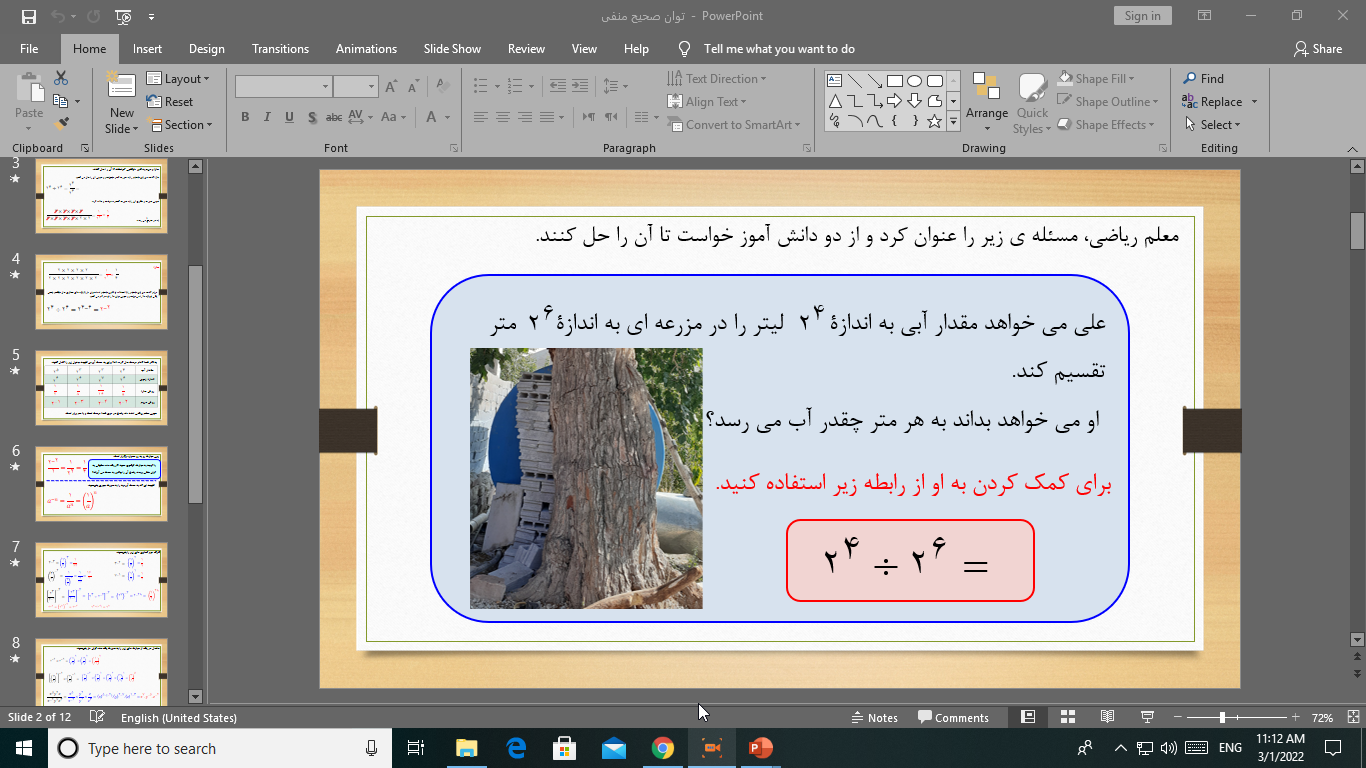Image resolution: width=1366 pixels, height=768 pixels.
Task: Select slide 6 thumbnail
Action: click(101, 484)
